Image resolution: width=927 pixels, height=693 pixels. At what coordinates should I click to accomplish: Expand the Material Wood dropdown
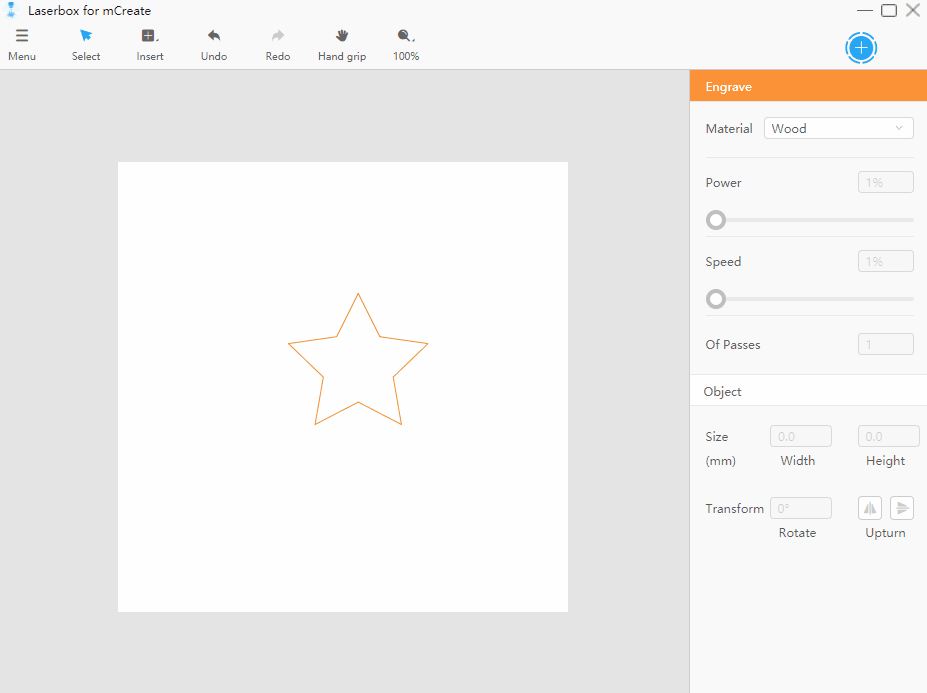point(838,128)
